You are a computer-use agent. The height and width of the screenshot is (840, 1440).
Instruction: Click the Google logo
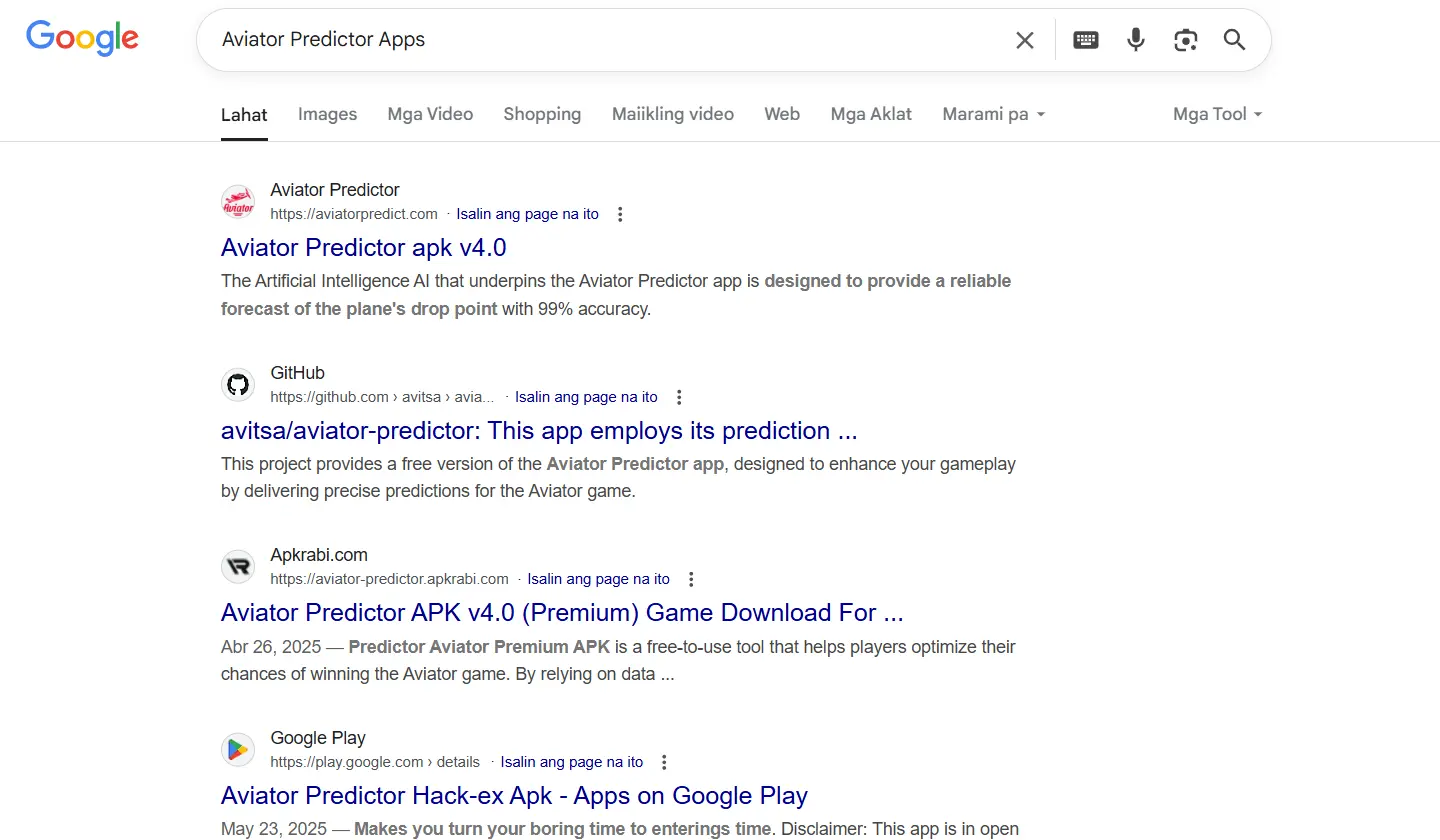[x=82, y=38]
